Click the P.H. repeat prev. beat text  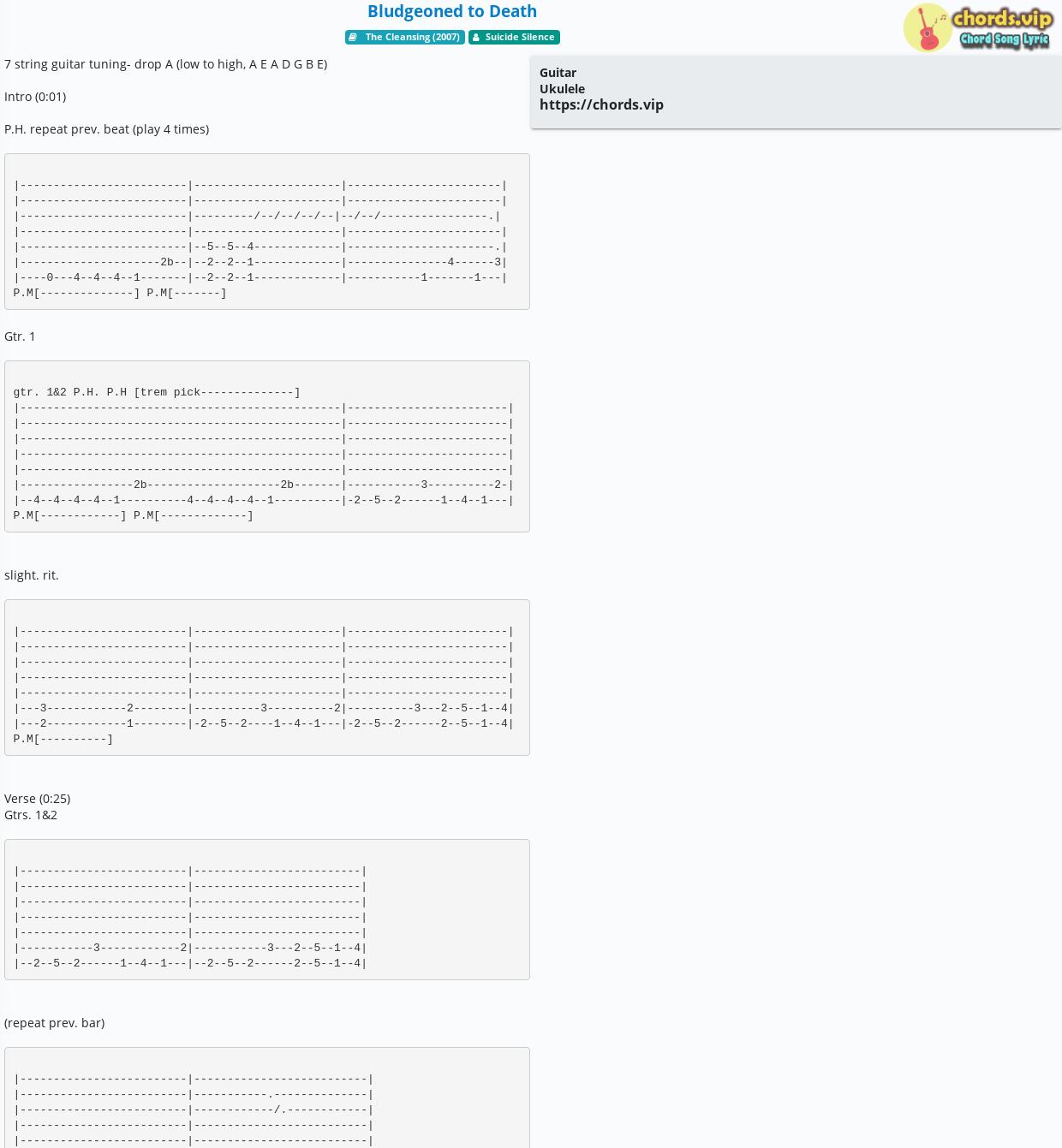click(106, 129)
